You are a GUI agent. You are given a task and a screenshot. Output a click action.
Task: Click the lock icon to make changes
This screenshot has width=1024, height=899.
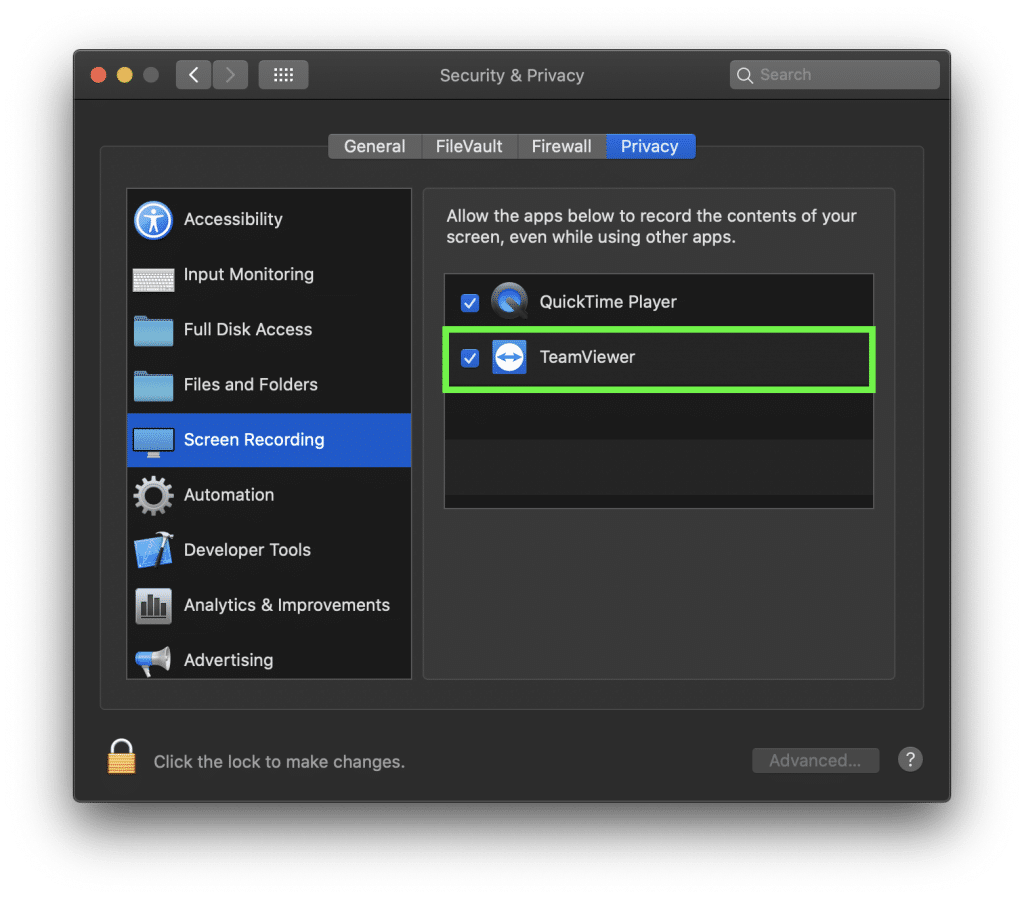121,757
